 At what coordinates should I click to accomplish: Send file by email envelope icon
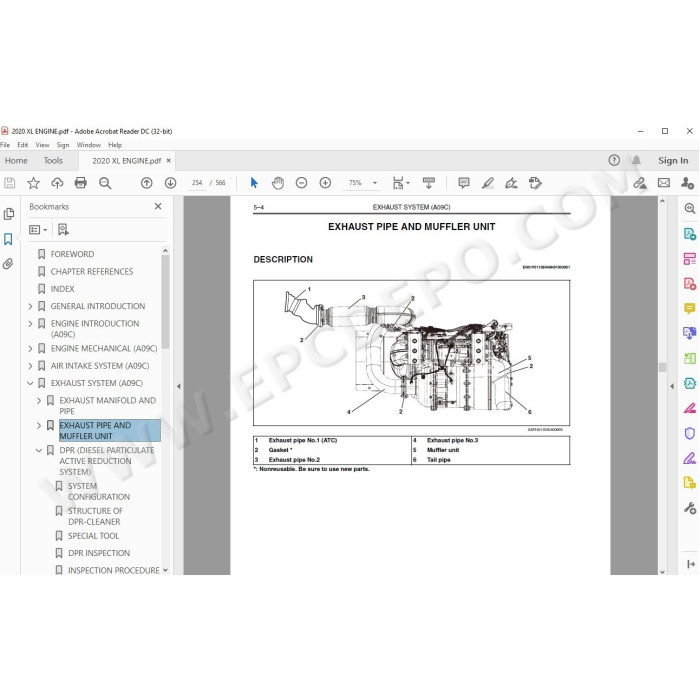[x=664, y=183]
